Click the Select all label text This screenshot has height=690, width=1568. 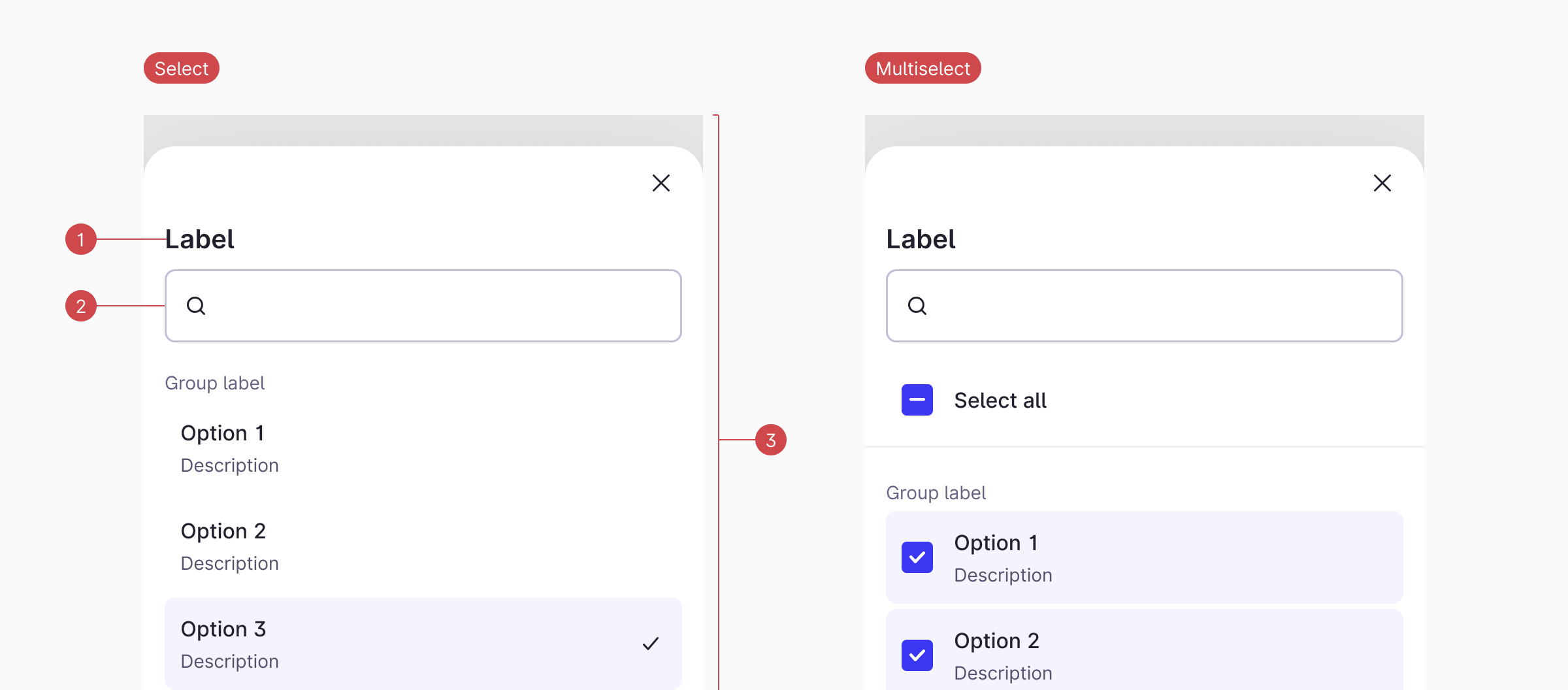pyautogui.click(x=1000, y=400)
